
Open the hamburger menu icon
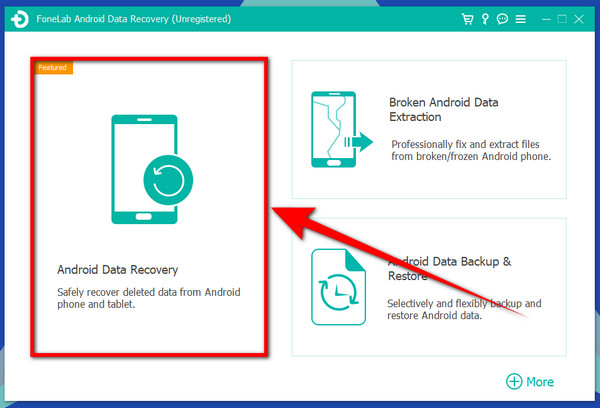click(520, 19)
